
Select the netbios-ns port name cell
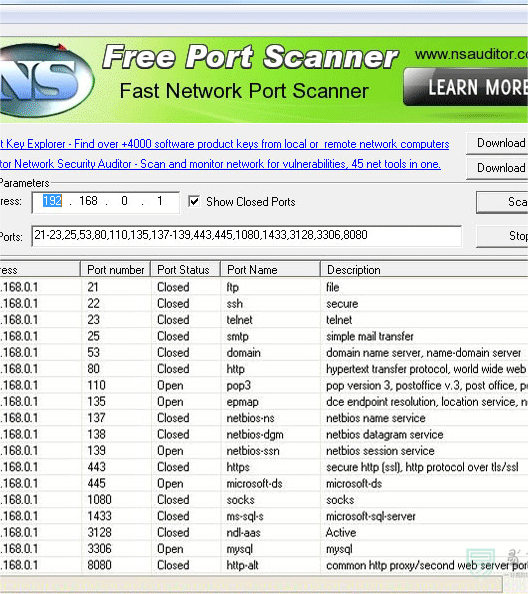[x=250, y=418]
